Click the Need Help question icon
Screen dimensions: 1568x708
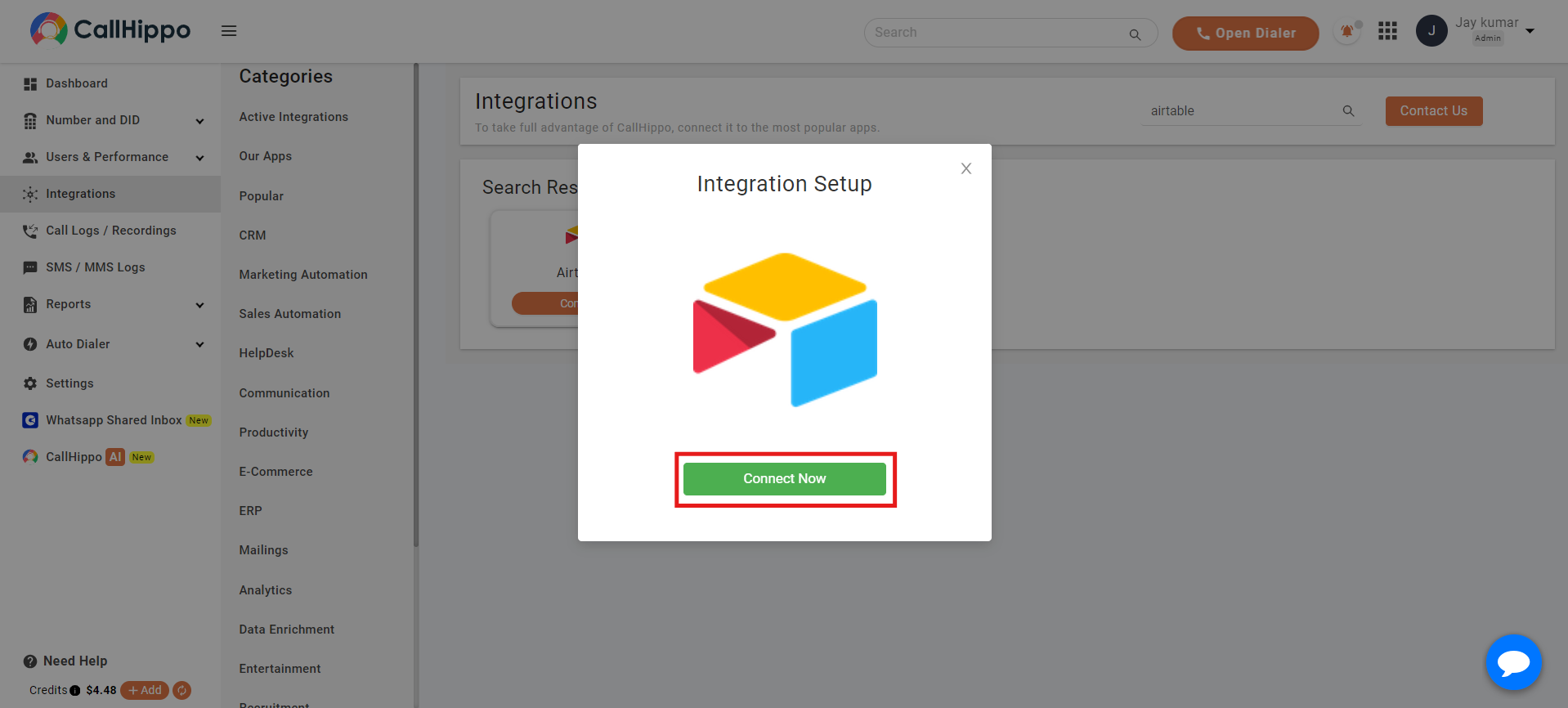[30, 661]
